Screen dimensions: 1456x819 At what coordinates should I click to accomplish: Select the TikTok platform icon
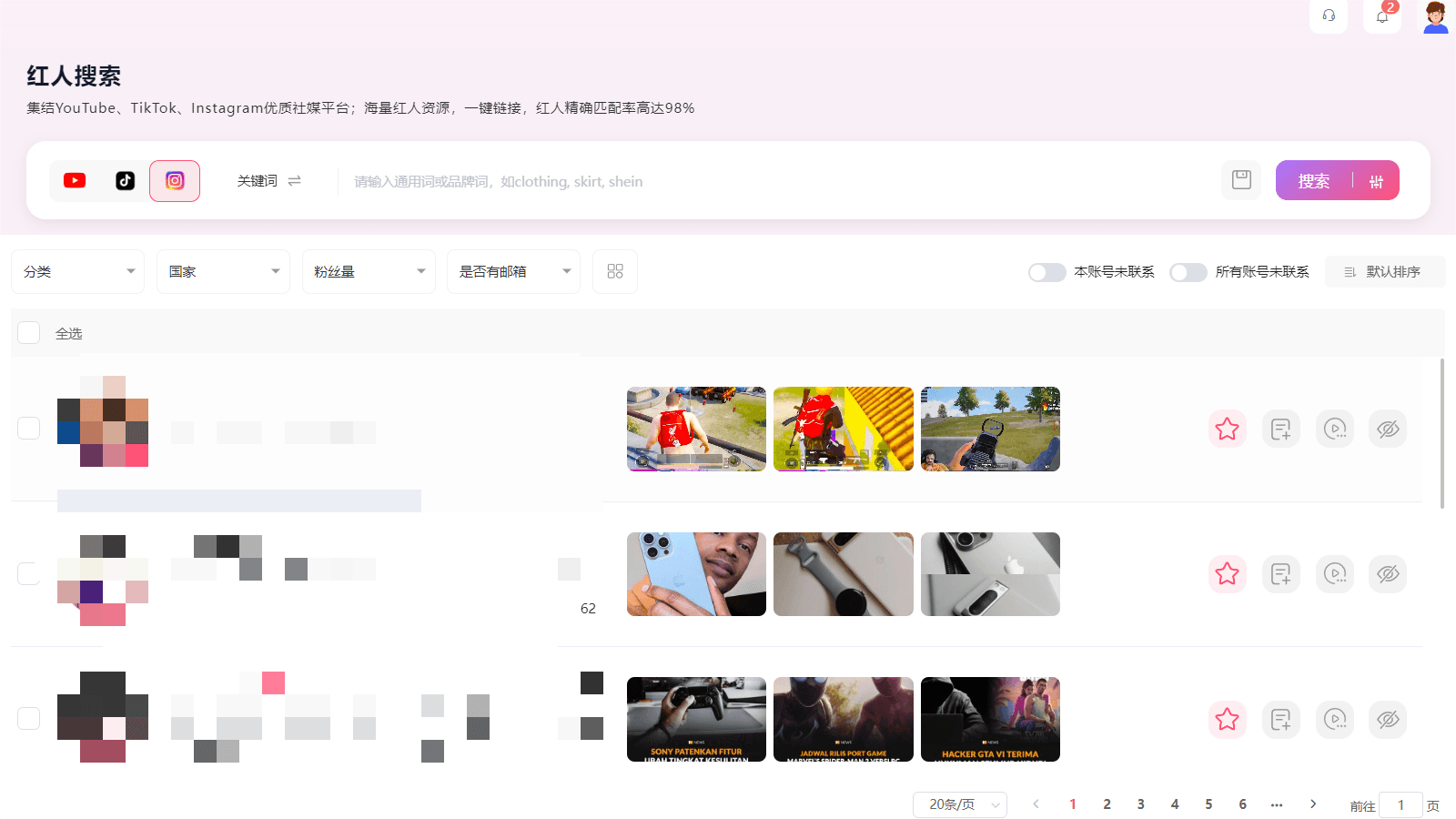click(x=125, y=181)
